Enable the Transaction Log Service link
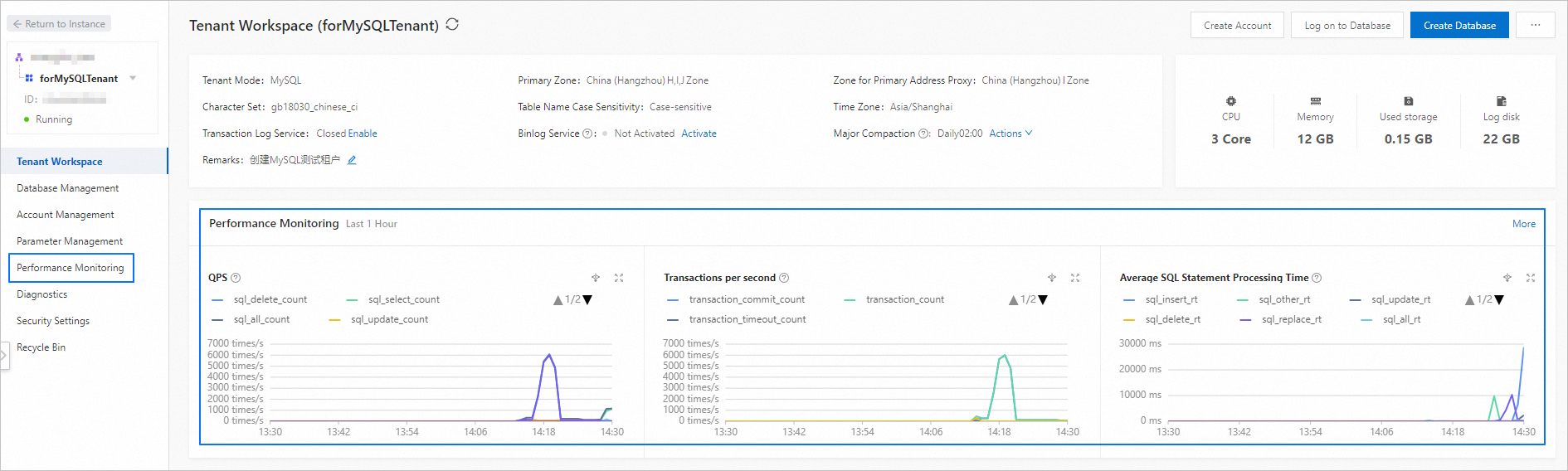 click(x=363, y=134)
